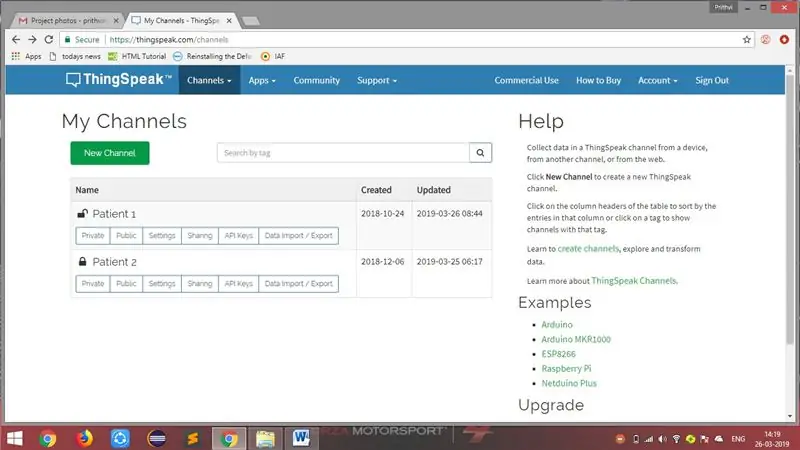Open the Account dropdown menu

pyautogui.click(x=658, y=80)
